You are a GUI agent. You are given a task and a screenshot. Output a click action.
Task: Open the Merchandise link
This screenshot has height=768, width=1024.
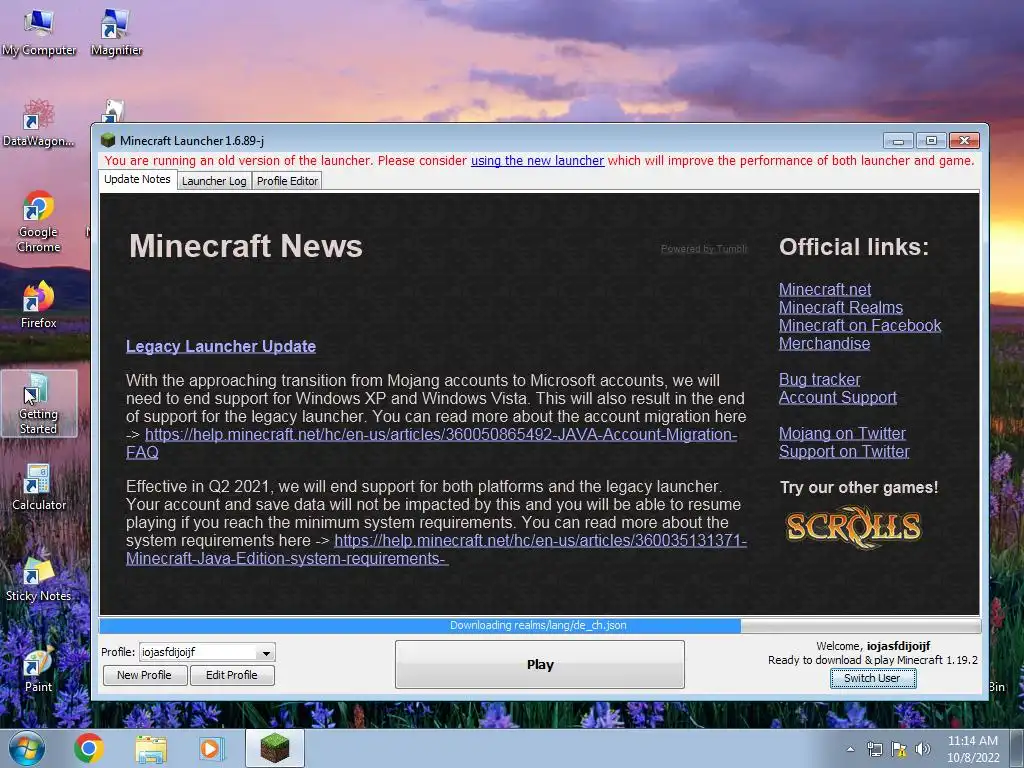pyautogui.click(x=824, y=344)
